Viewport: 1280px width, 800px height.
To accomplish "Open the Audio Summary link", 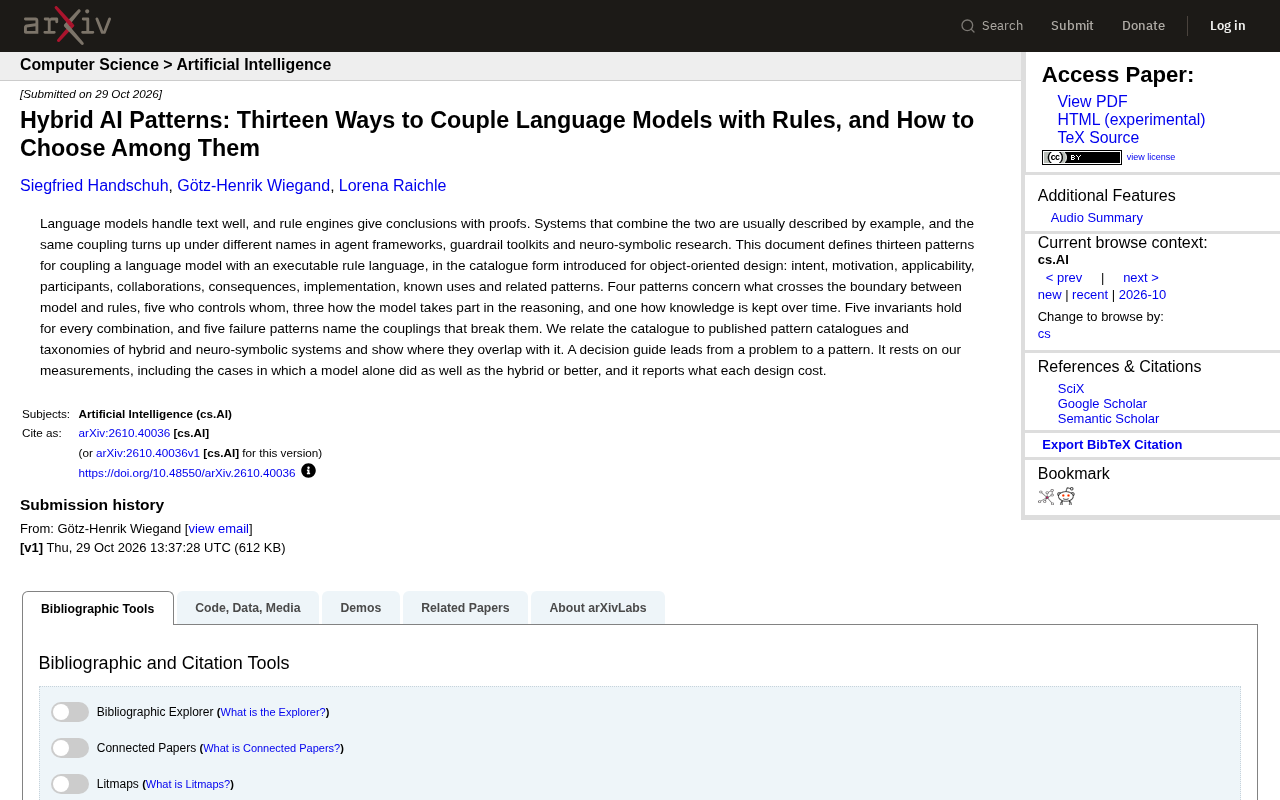I will [x=1096, y=218].
